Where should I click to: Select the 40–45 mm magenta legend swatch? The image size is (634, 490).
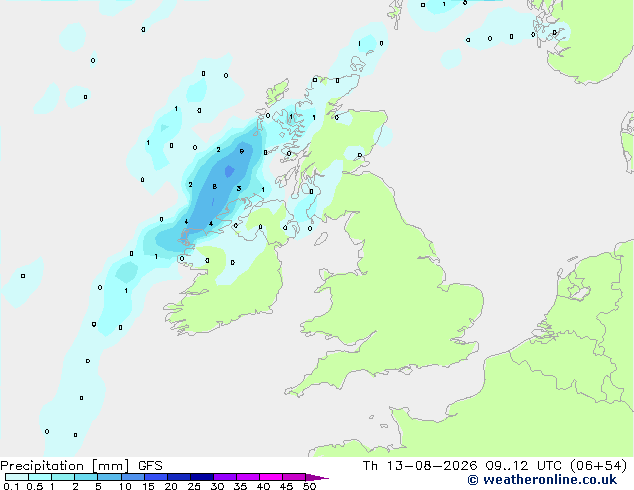271,477
